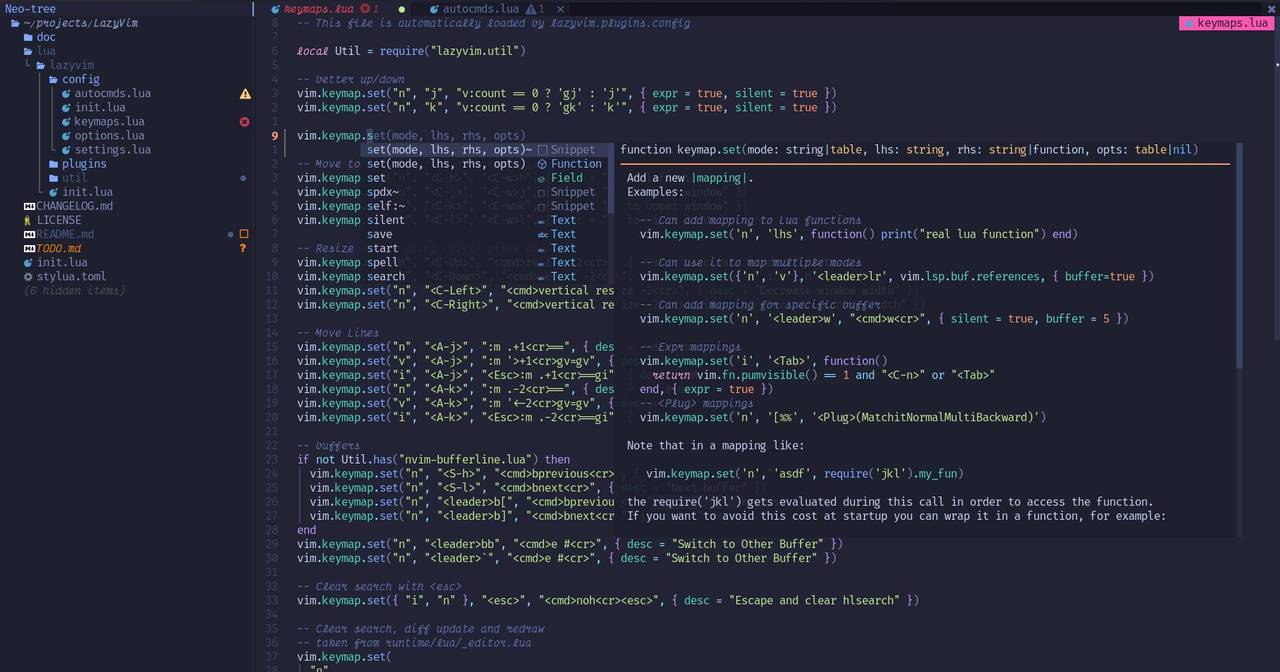The image size is (1280, 672).
Task: Click the key icon next to LICENSE
Action: (28, 219)
